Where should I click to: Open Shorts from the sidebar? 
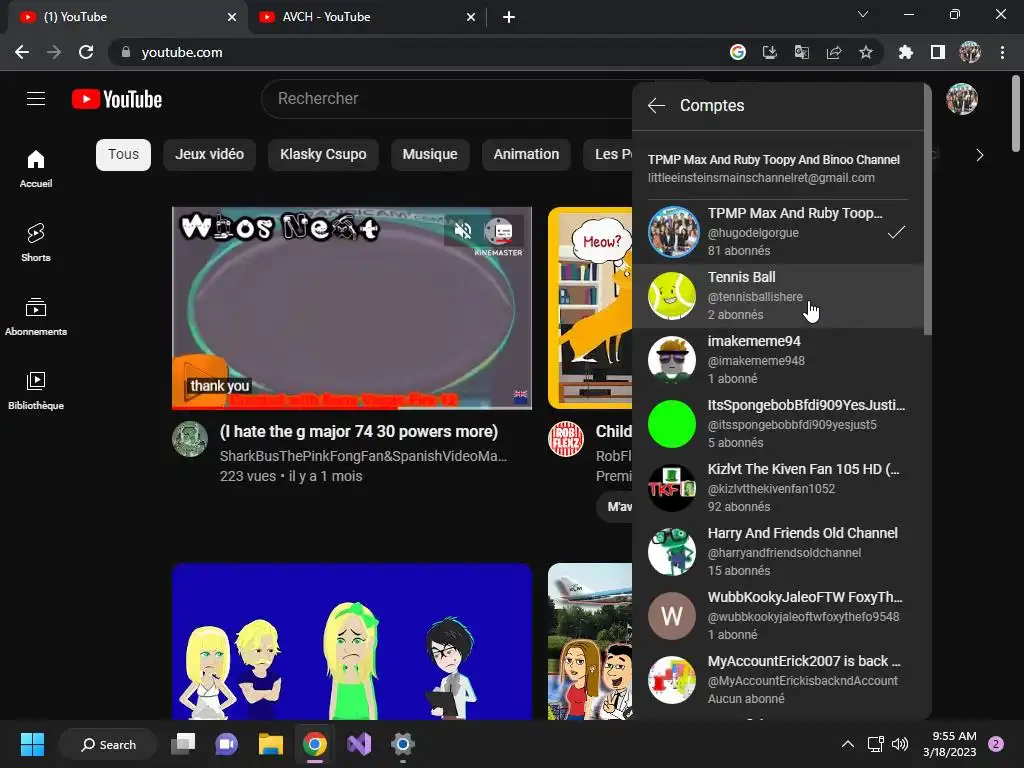(x=36, y=242)
